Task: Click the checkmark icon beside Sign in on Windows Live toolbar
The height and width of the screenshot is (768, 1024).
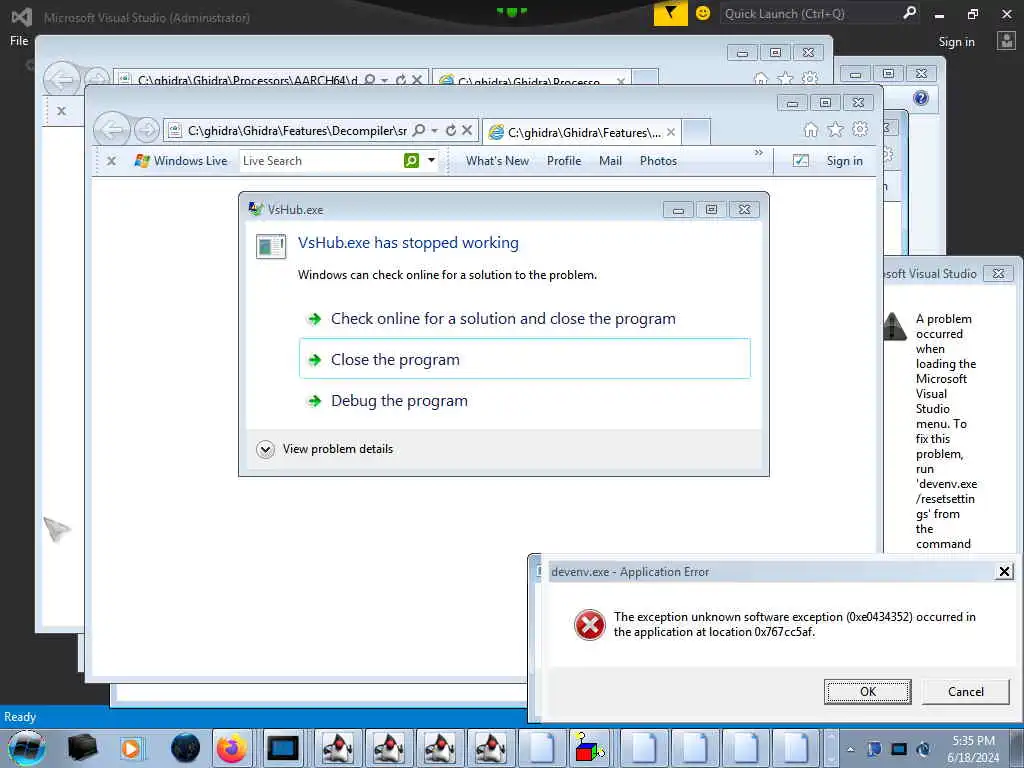Action: (x=801, y=161)
